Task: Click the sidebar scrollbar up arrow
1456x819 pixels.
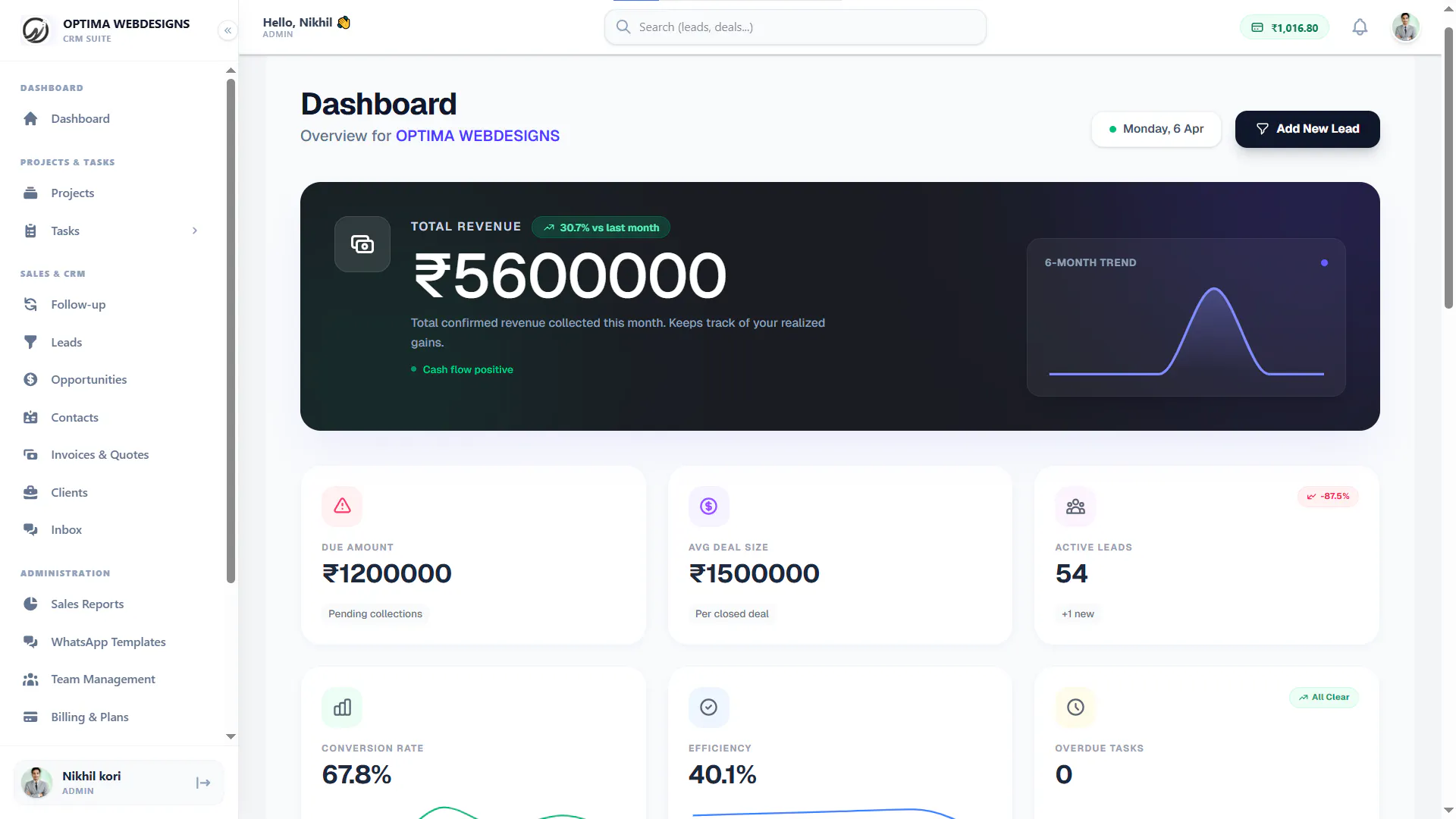Action: coord(231,71)
